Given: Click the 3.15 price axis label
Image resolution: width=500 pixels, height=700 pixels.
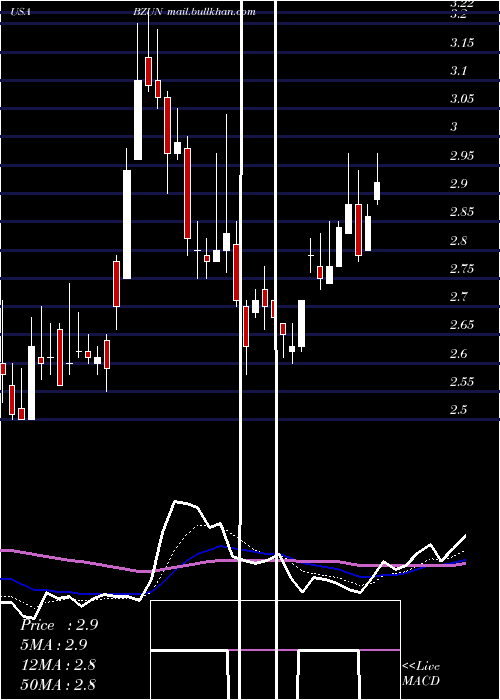Looking at the screenshot, I should point(462,43).
